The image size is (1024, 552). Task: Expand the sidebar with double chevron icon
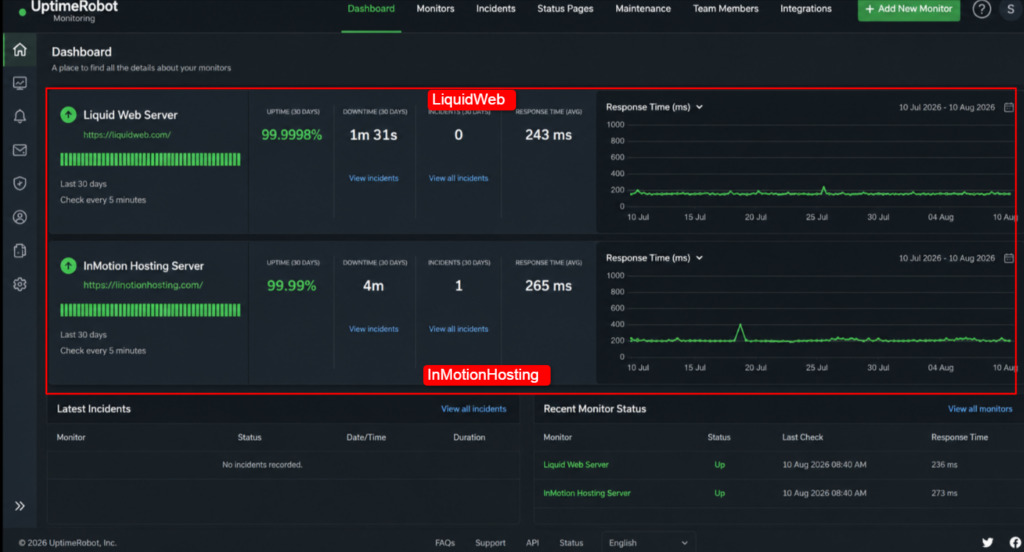[20, 506]
